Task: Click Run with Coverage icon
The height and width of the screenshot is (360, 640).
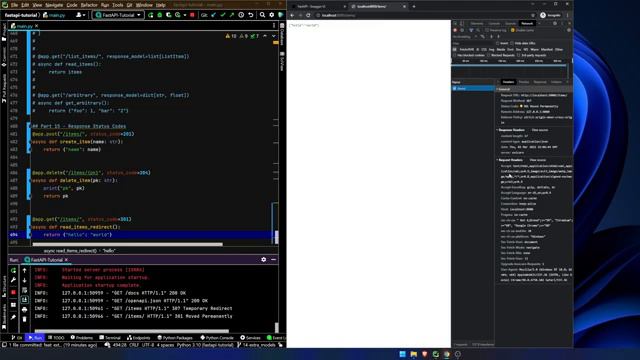Action: click(169, 15)
